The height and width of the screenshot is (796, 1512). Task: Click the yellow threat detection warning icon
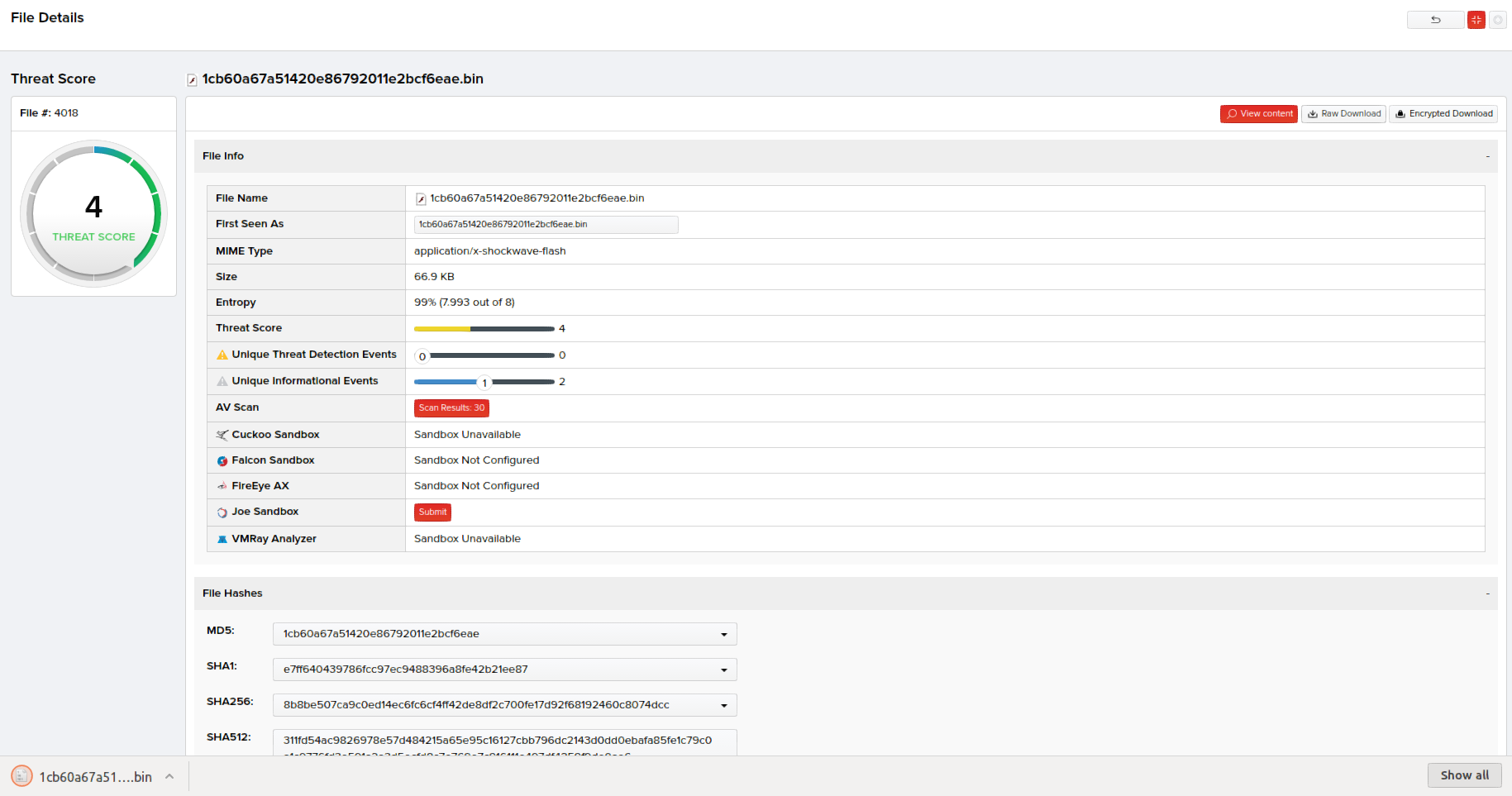click(x=222, y=355)
